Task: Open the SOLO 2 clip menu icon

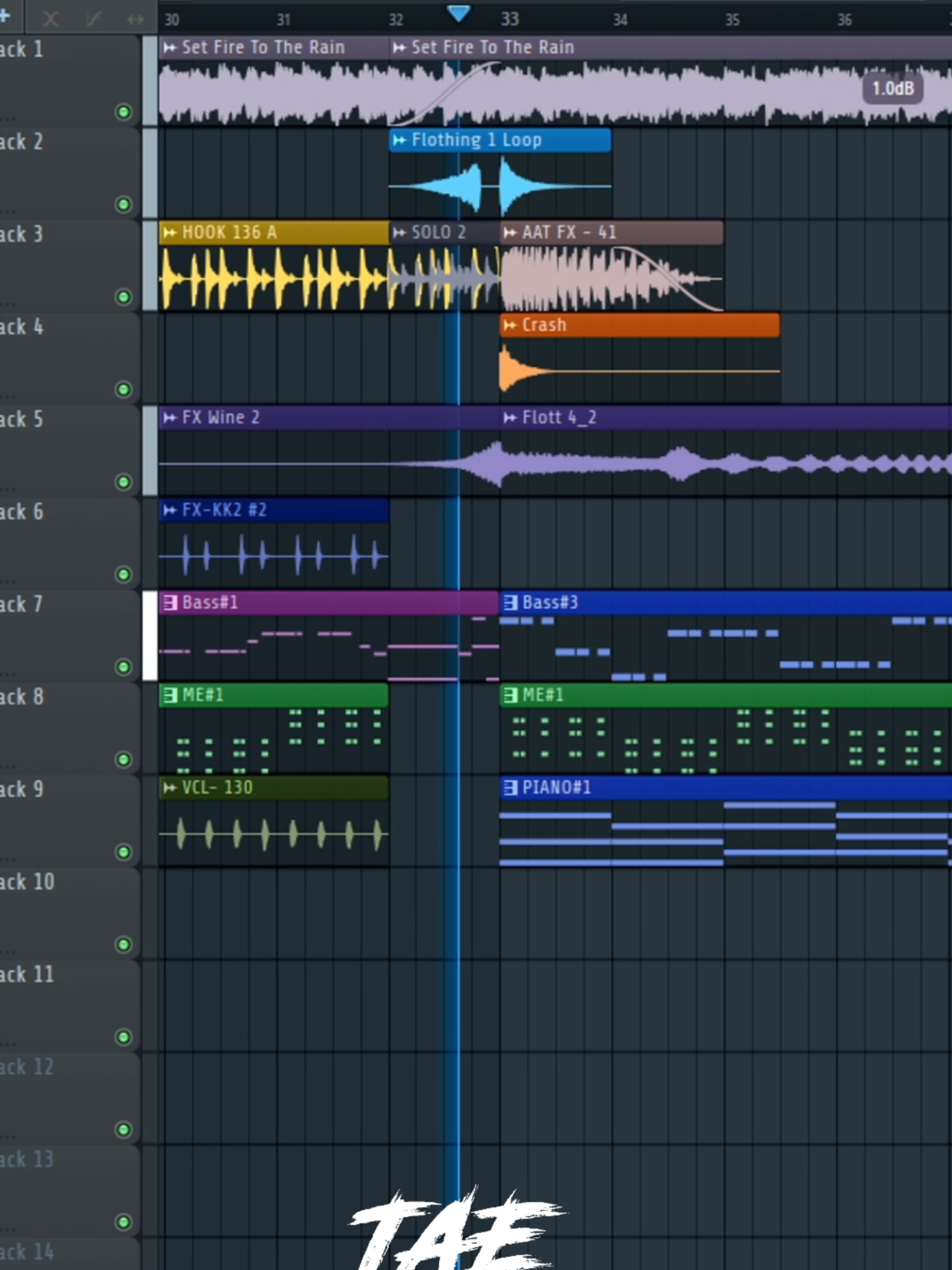Action: [x=399, y=233]
